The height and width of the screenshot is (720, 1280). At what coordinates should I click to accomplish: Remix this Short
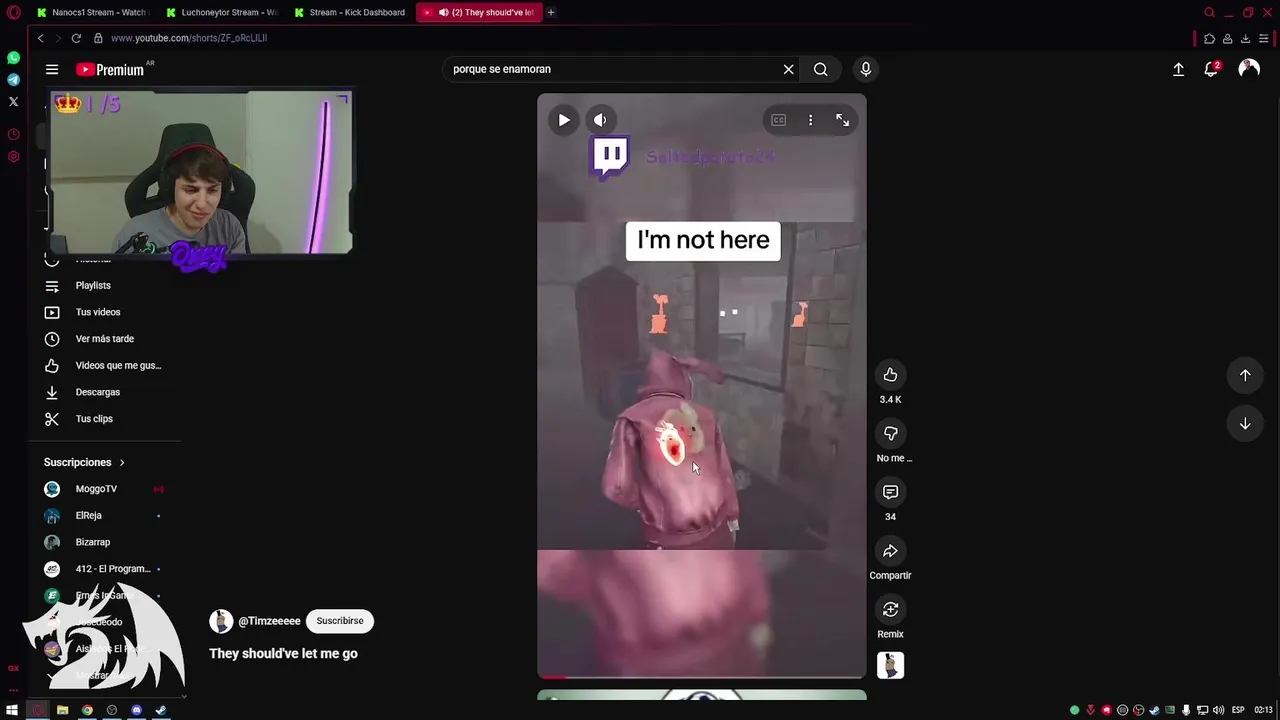pos(890,609)
